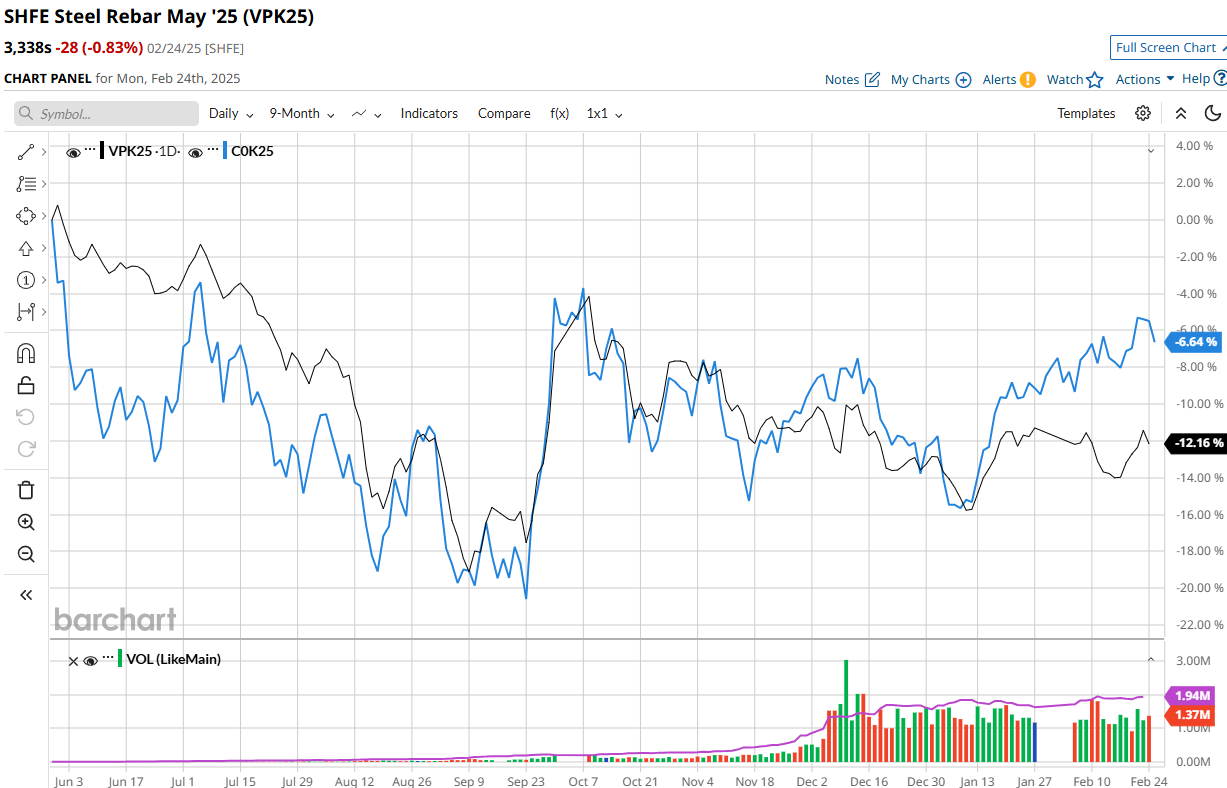Click the magnet snap mode icon
Image resolution: width=1227 pixels, height=788 pixels.
26,353
